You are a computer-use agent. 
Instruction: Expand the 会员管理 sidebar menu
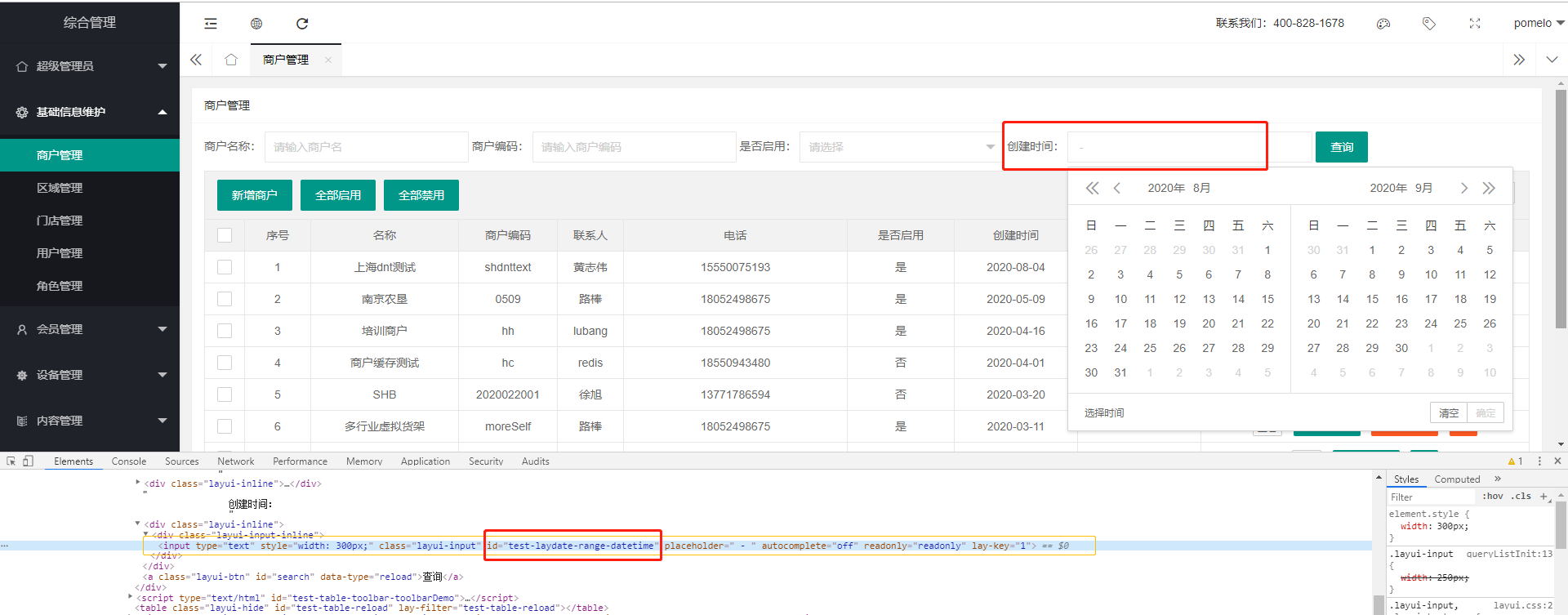90,329
